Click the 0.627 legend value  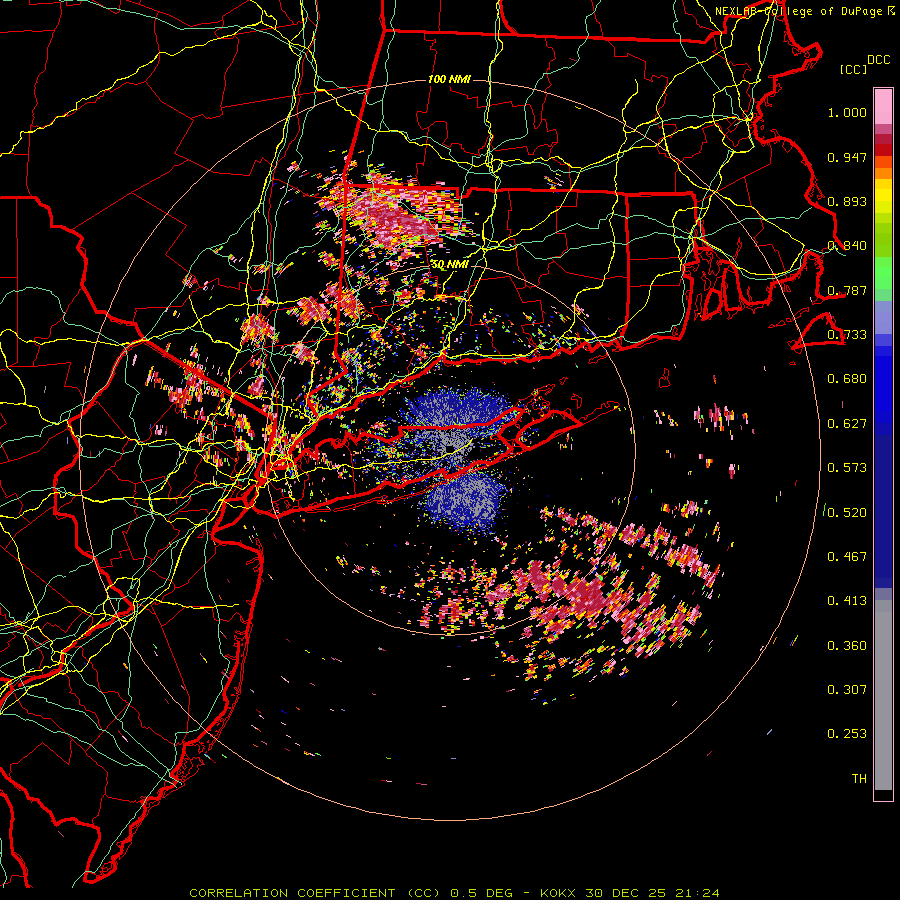point(847,424)
